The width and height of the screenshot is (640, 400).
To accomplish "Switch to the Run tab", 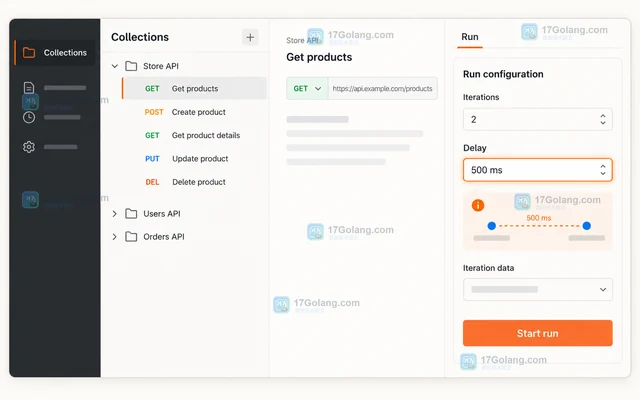I will click(470, 37).
